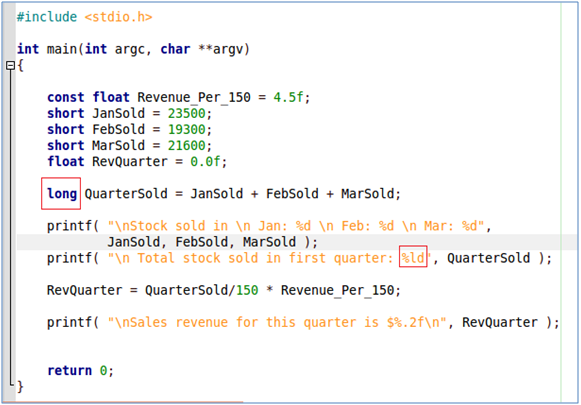This screenshot has width=581, height=405.
Task: Click the '0.0f' literal value
Action: click(205, 162)
